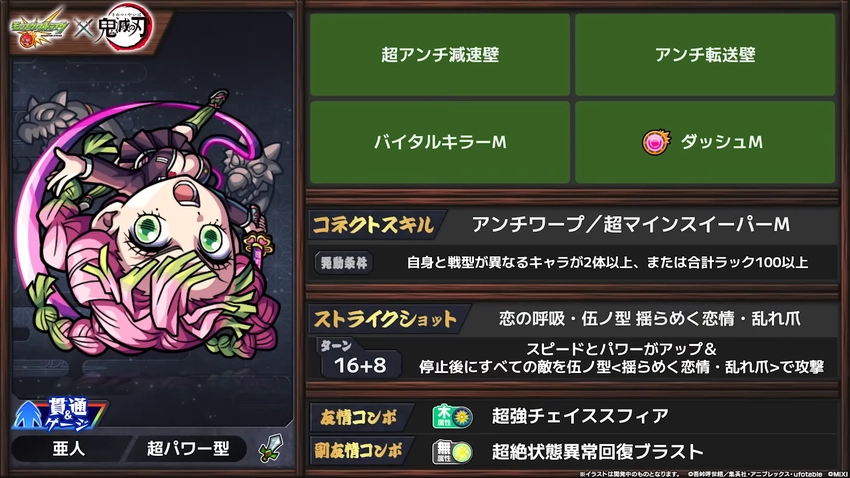850x478 pixels.
Task: Click the 亜人 race tag
Action: [68, 449]
